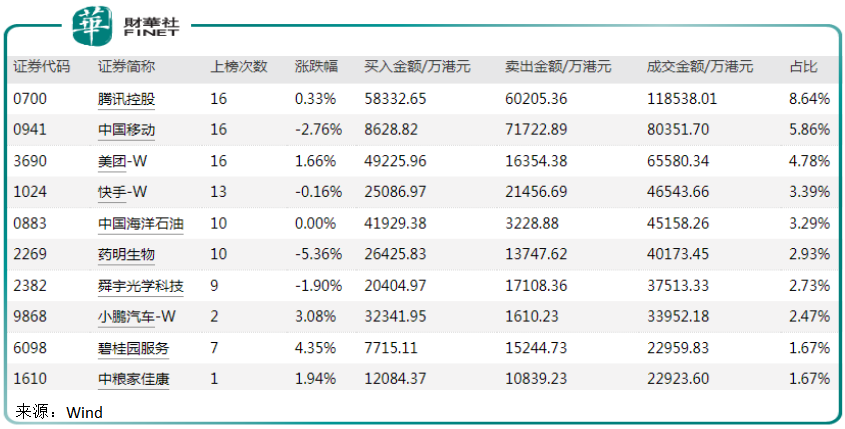
Task: Click the 成交金额/万港元 column header
Action: (699, 67)
